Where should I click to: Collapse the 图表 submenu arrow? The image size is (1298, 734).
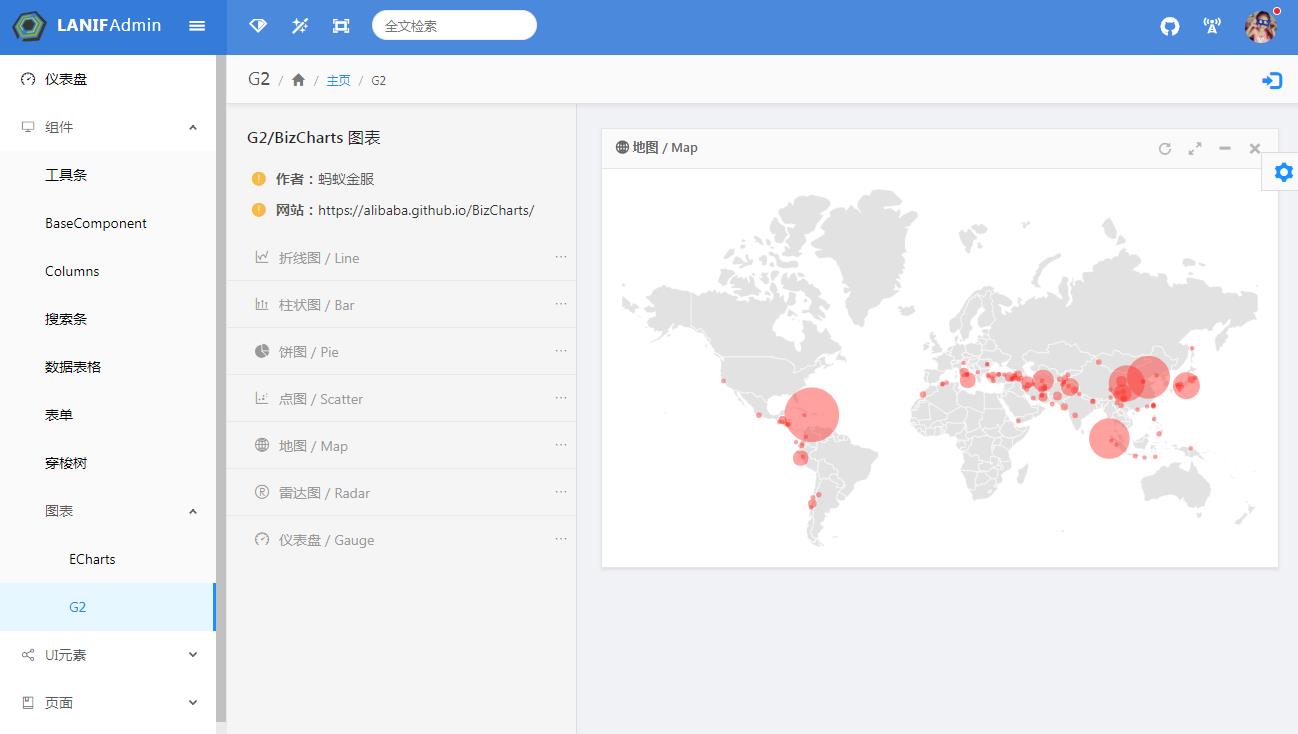coord(193,511)
